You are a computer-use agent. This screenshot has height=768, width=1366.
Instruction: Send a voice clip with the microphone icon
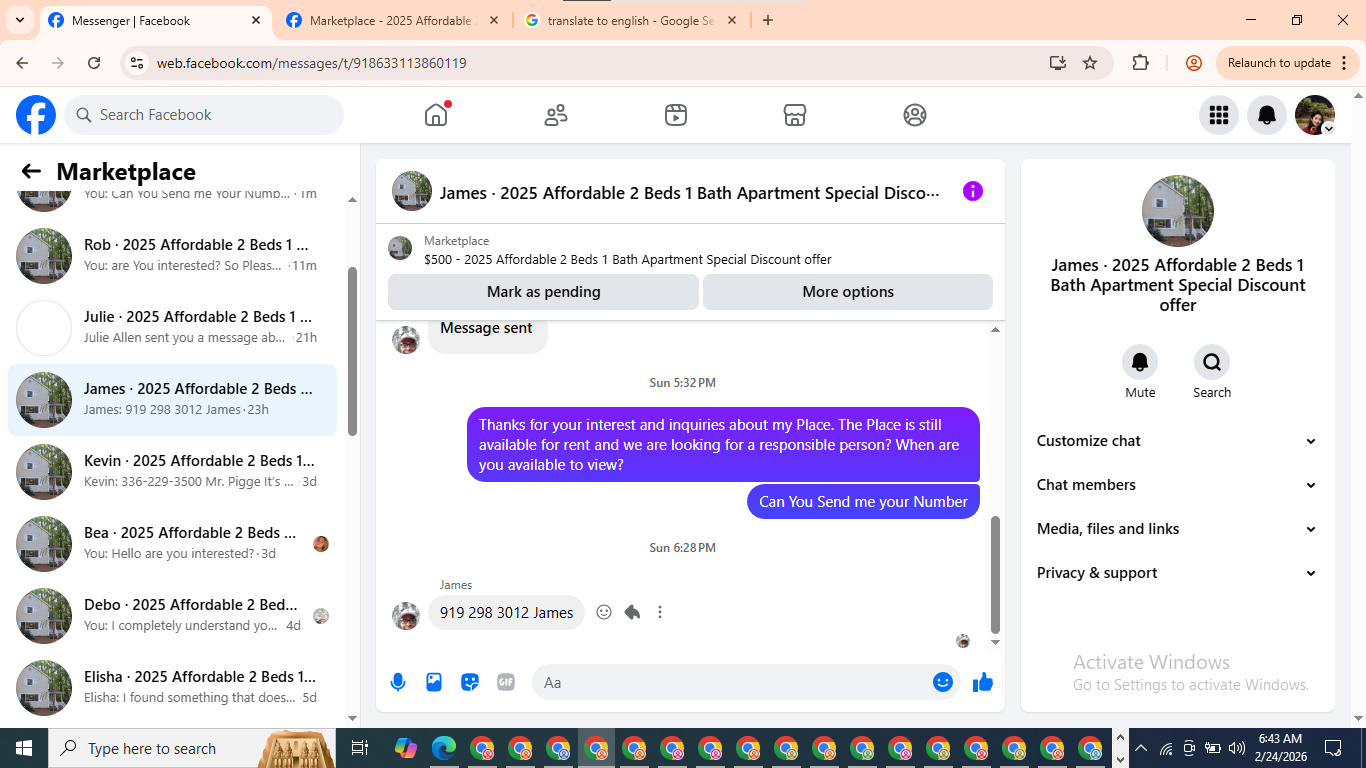coord(398,682)
